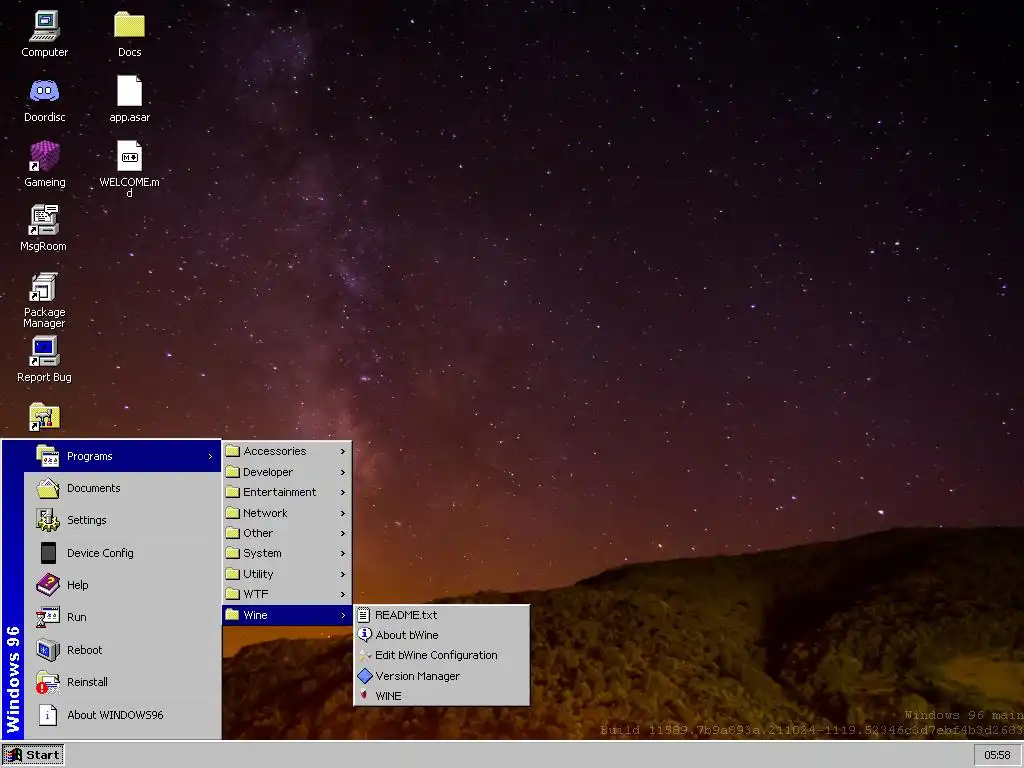Expand the Developer submenu arrow
This screenshot has height=768, width=1024.
[343, 472]
